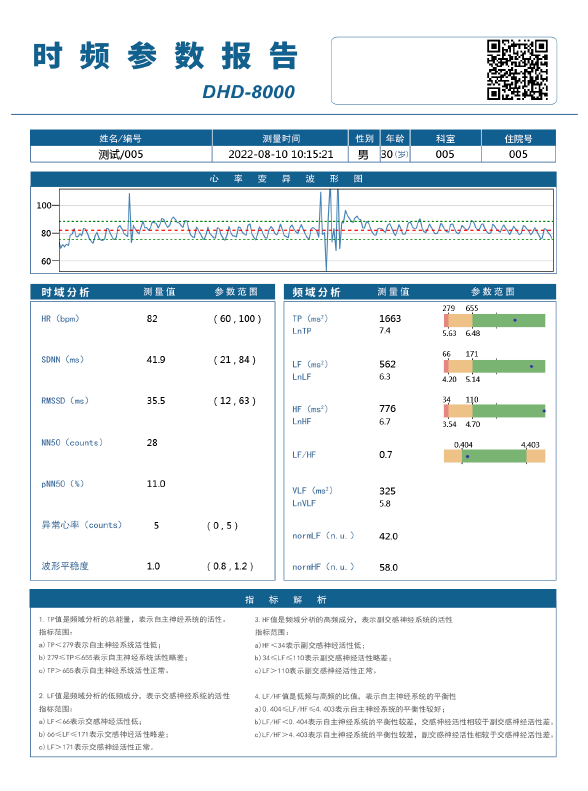Click the QR code in the header

pos(517,70)
